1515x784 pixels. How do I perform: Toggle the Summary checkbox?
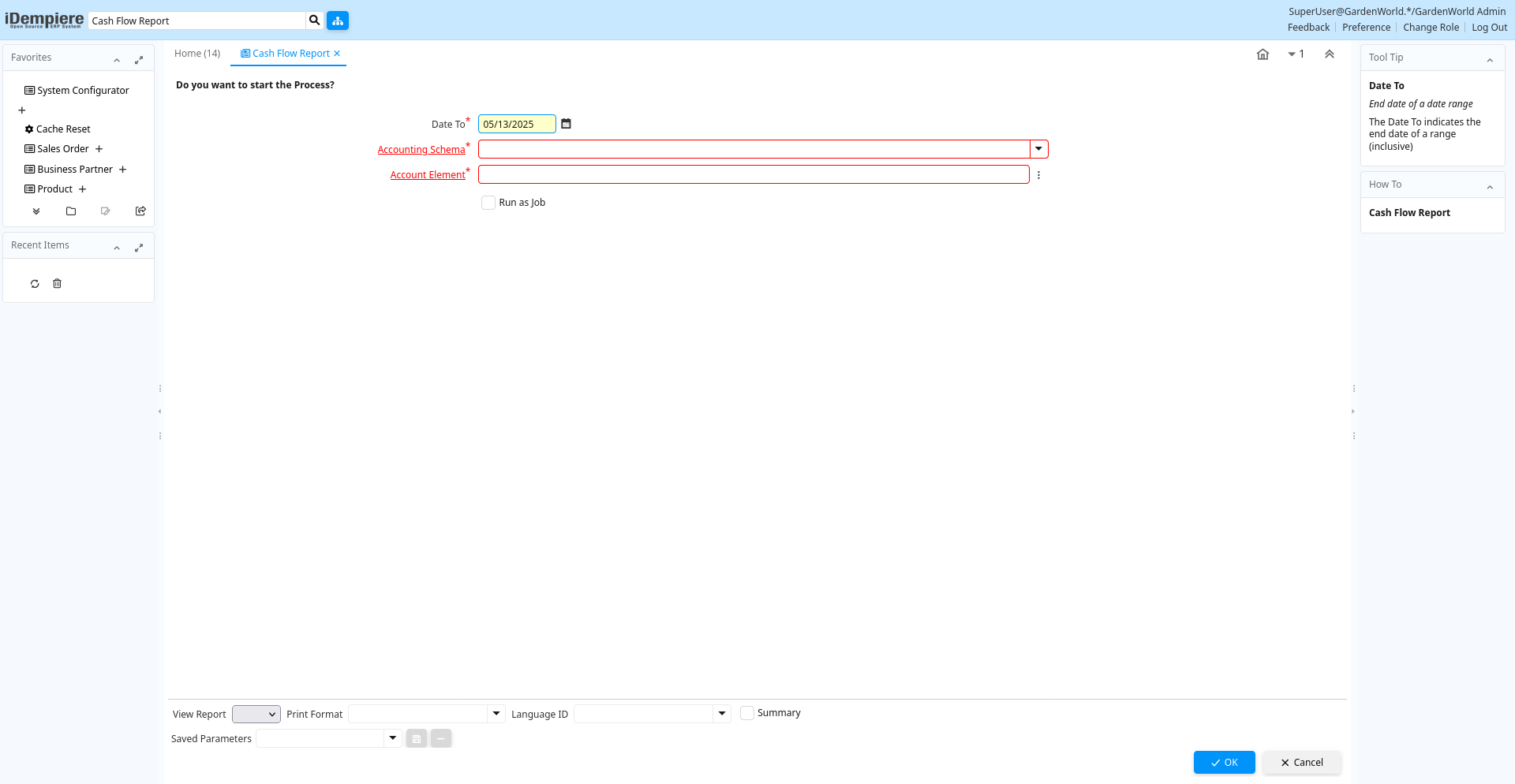coord(747,713)
